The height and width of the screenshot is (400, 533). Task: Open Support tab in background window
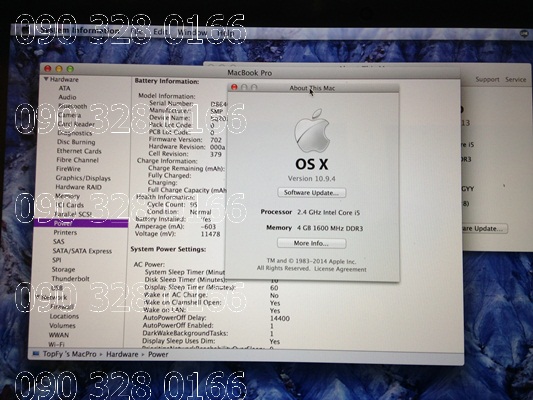coord(487,80)
